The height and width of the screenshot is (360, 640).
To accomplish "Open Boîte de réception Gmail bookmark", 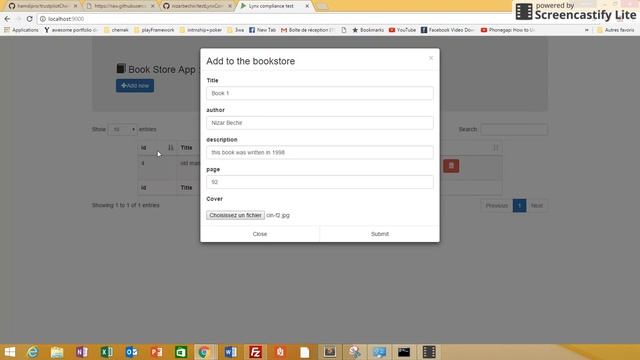I will [x=308, y=30].
